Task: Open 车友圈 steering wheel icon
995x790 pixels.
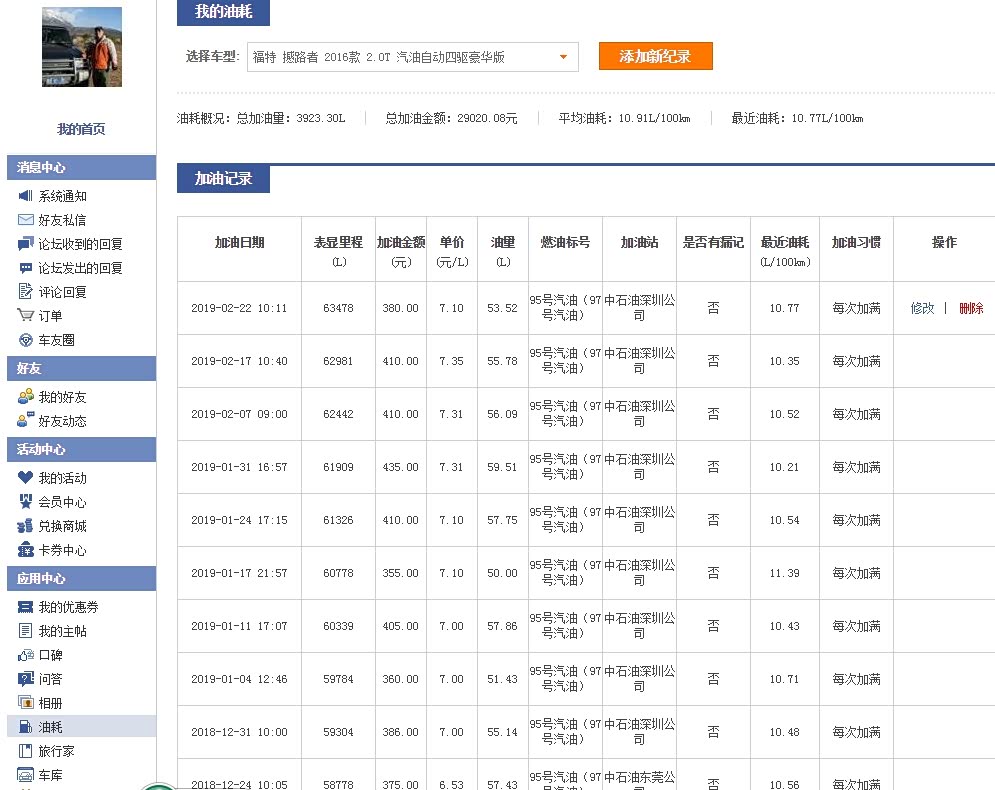Action: [x=26, y=340]
